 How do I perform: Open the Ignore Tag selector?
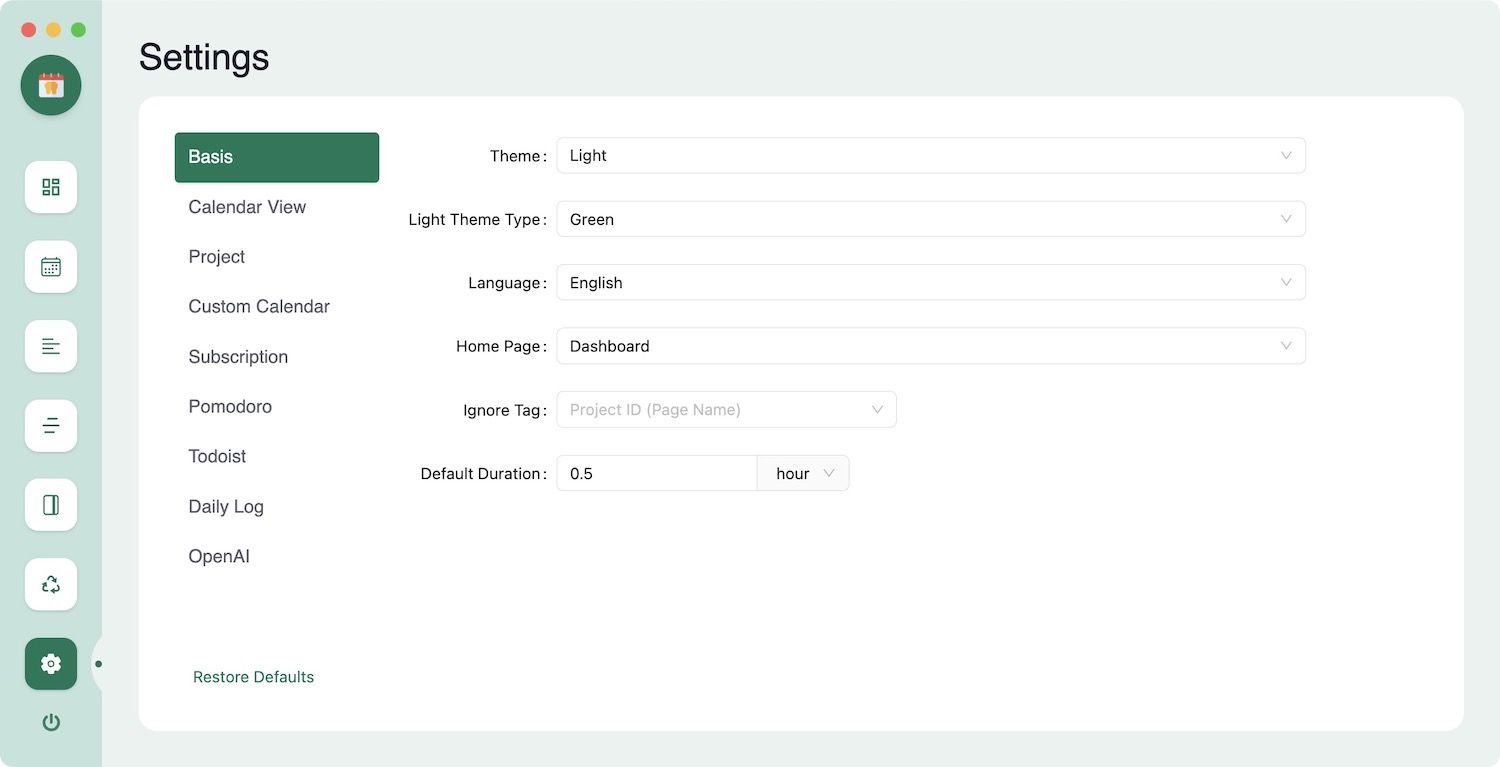726,410
